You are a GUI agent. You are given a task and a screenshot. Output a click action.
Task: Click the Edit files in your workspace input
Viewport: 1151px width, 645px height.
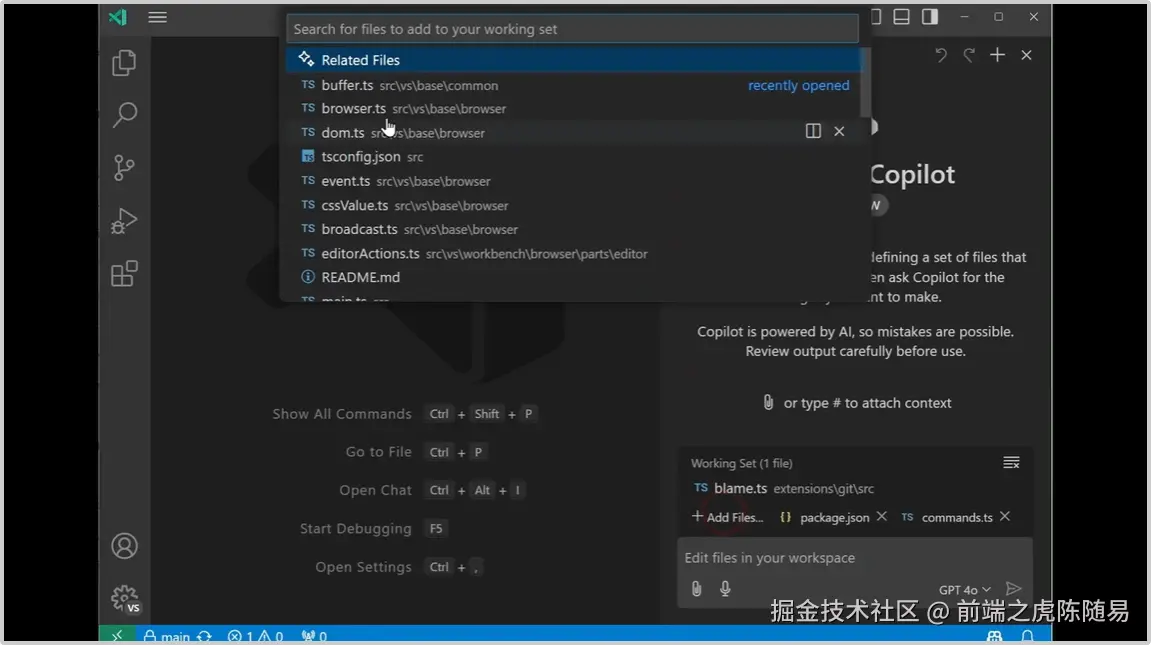click(x=855, y=558)
